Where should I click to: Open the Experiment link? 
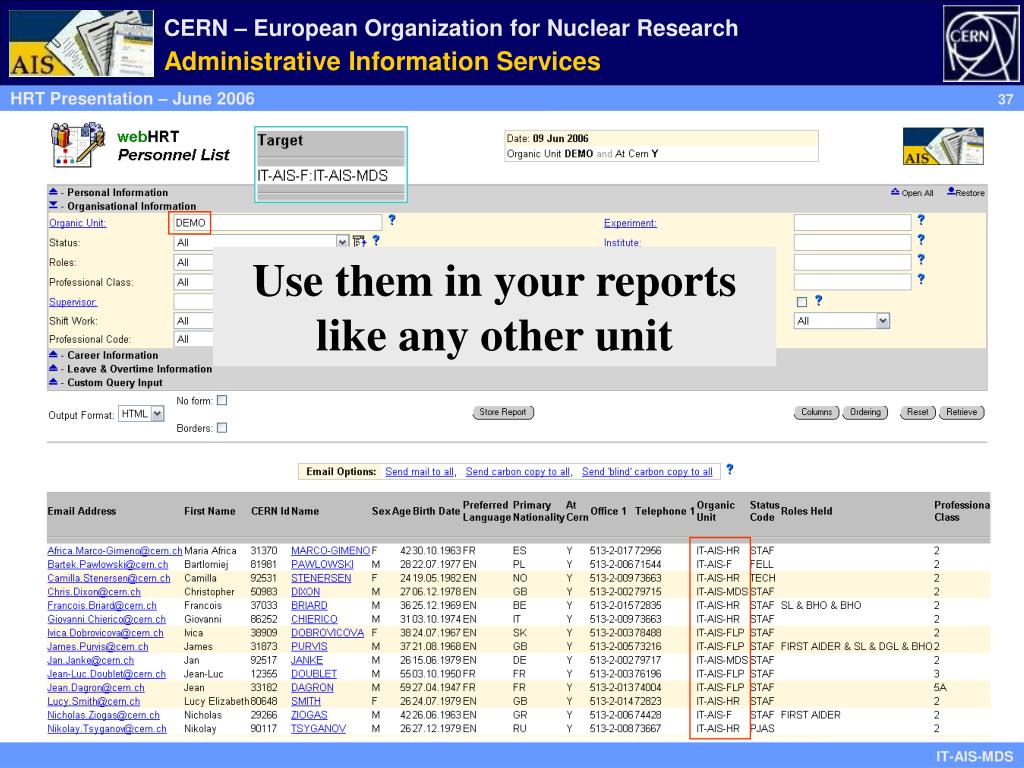click(x=630, y=223)
